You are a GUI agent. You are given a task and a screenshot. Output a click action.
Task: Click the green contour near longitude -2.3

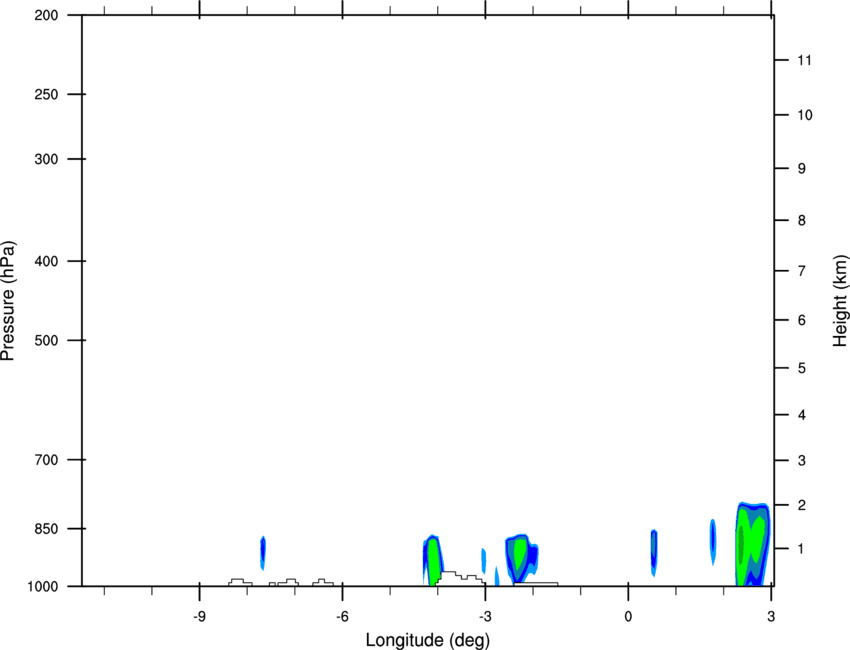coord(521,558)
